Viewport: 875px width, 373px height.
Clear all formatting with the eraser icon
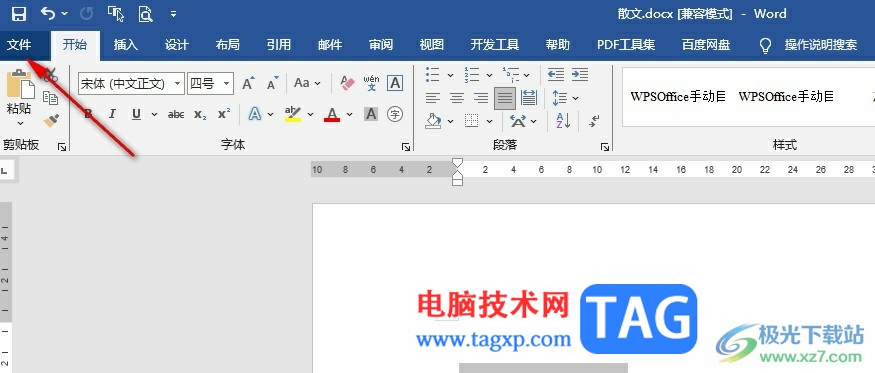[x=347, y=83]
